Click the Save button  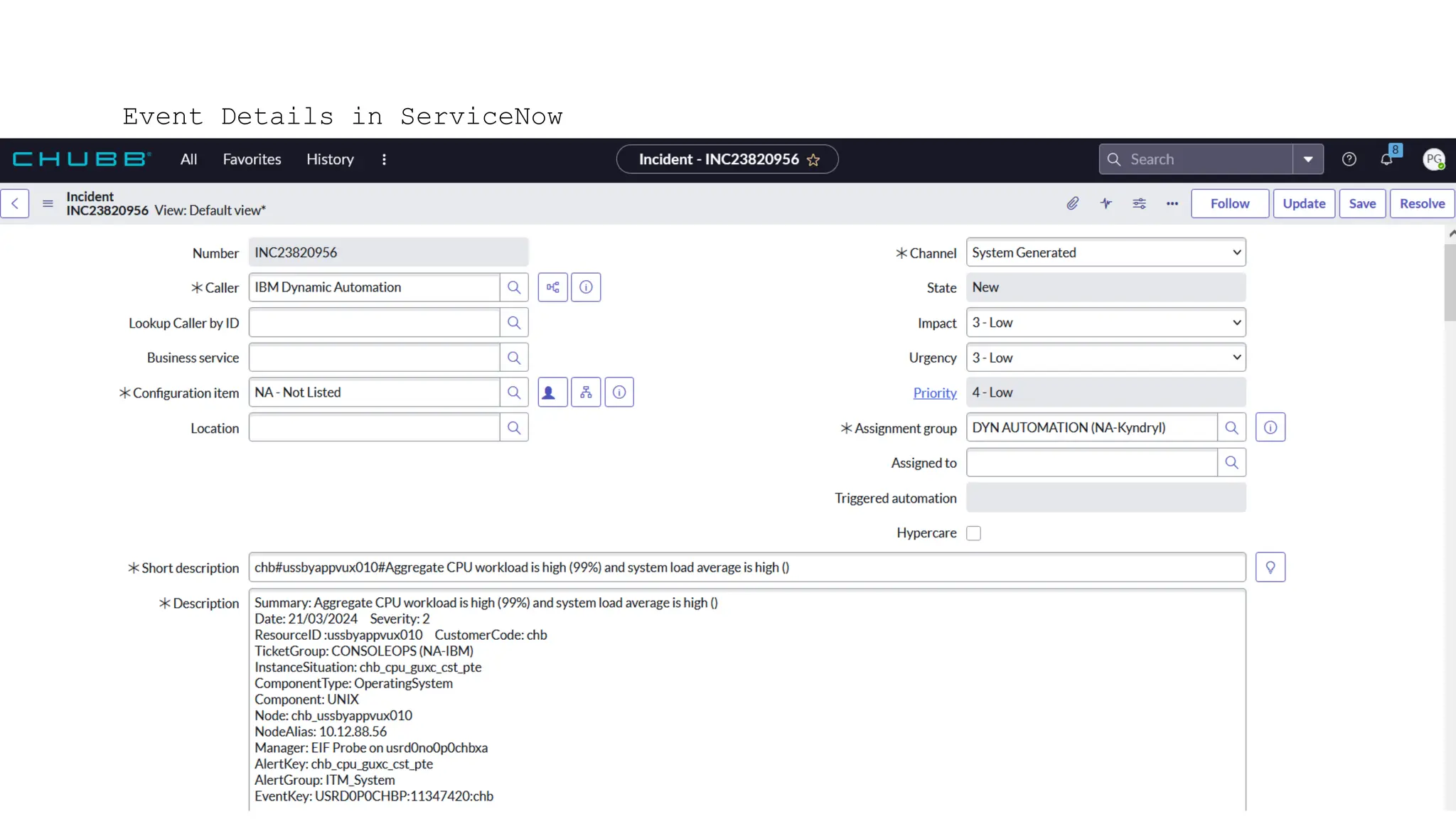tap(1362, 203)
